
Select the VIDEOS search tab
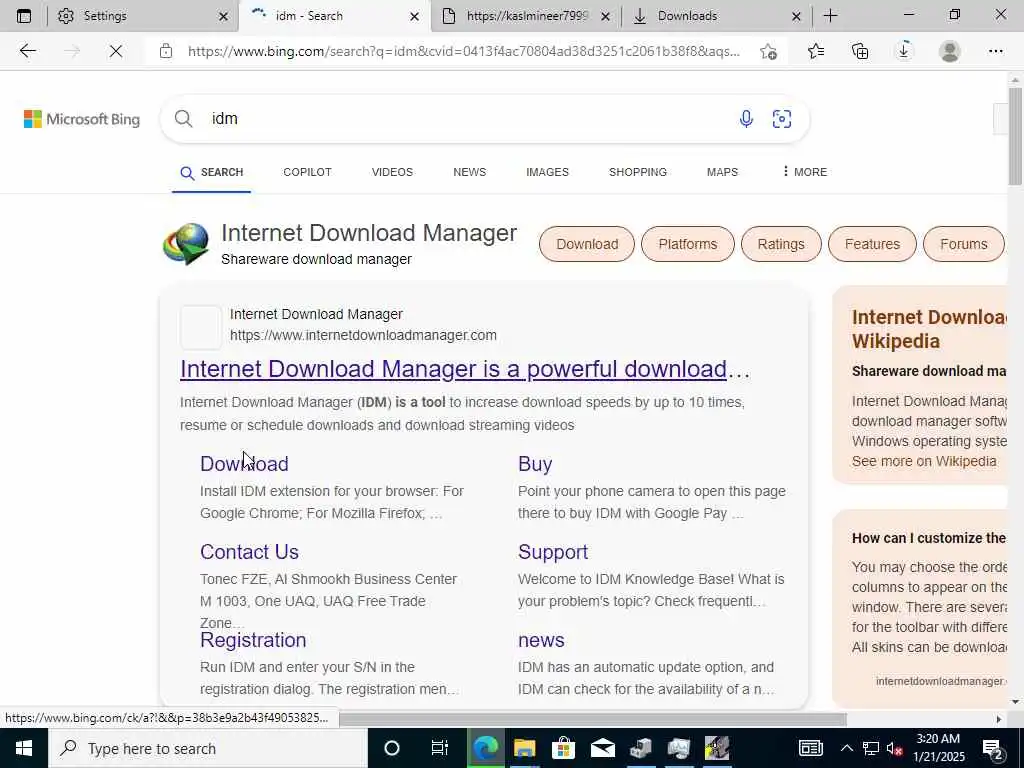tap(392, 172)
